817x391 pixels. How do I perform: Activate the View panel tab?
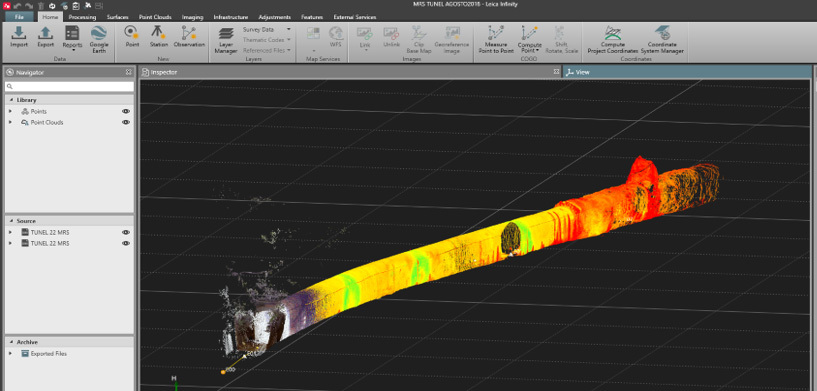[578, 72]
